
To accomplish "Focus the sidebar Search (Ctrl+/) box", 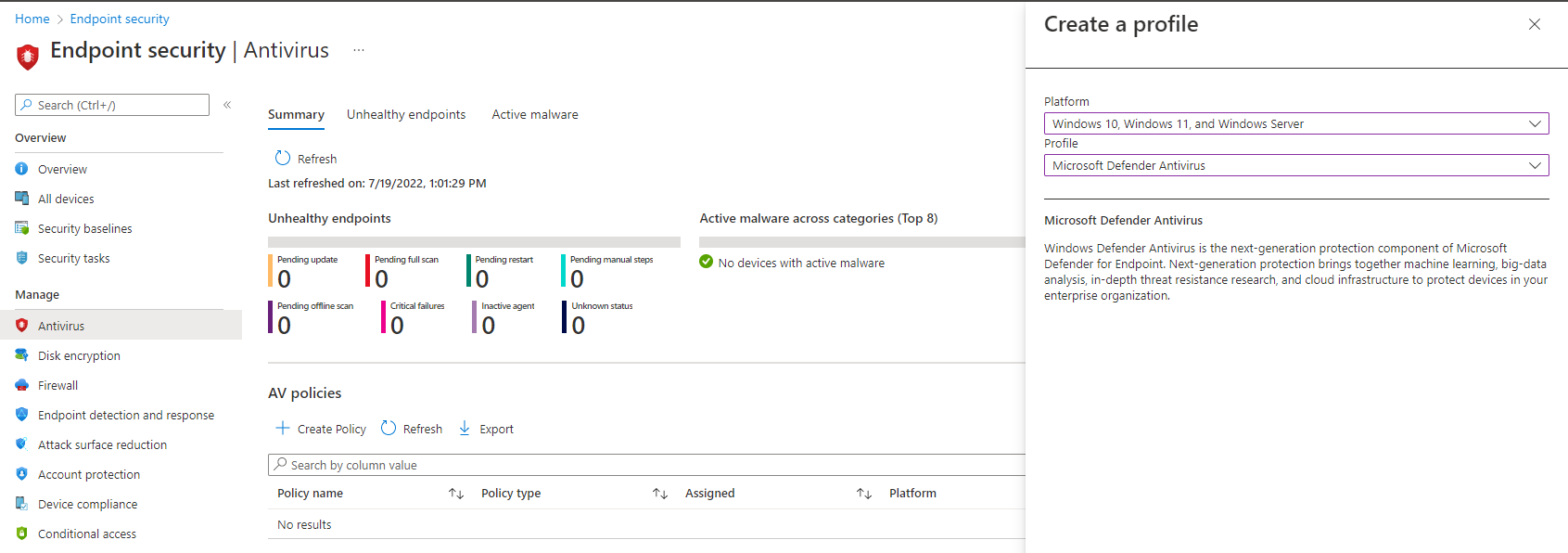I will (112, 105).
